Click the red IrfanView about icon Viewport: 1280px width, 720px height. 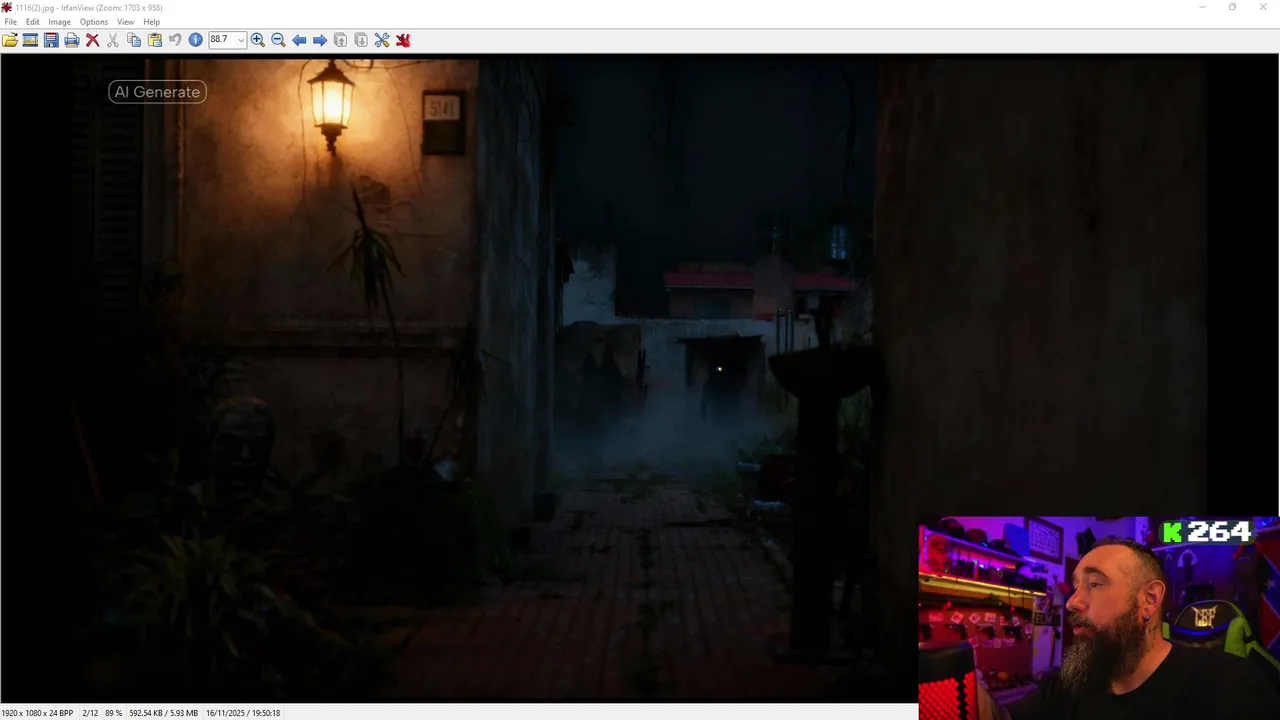coord(403,40)
